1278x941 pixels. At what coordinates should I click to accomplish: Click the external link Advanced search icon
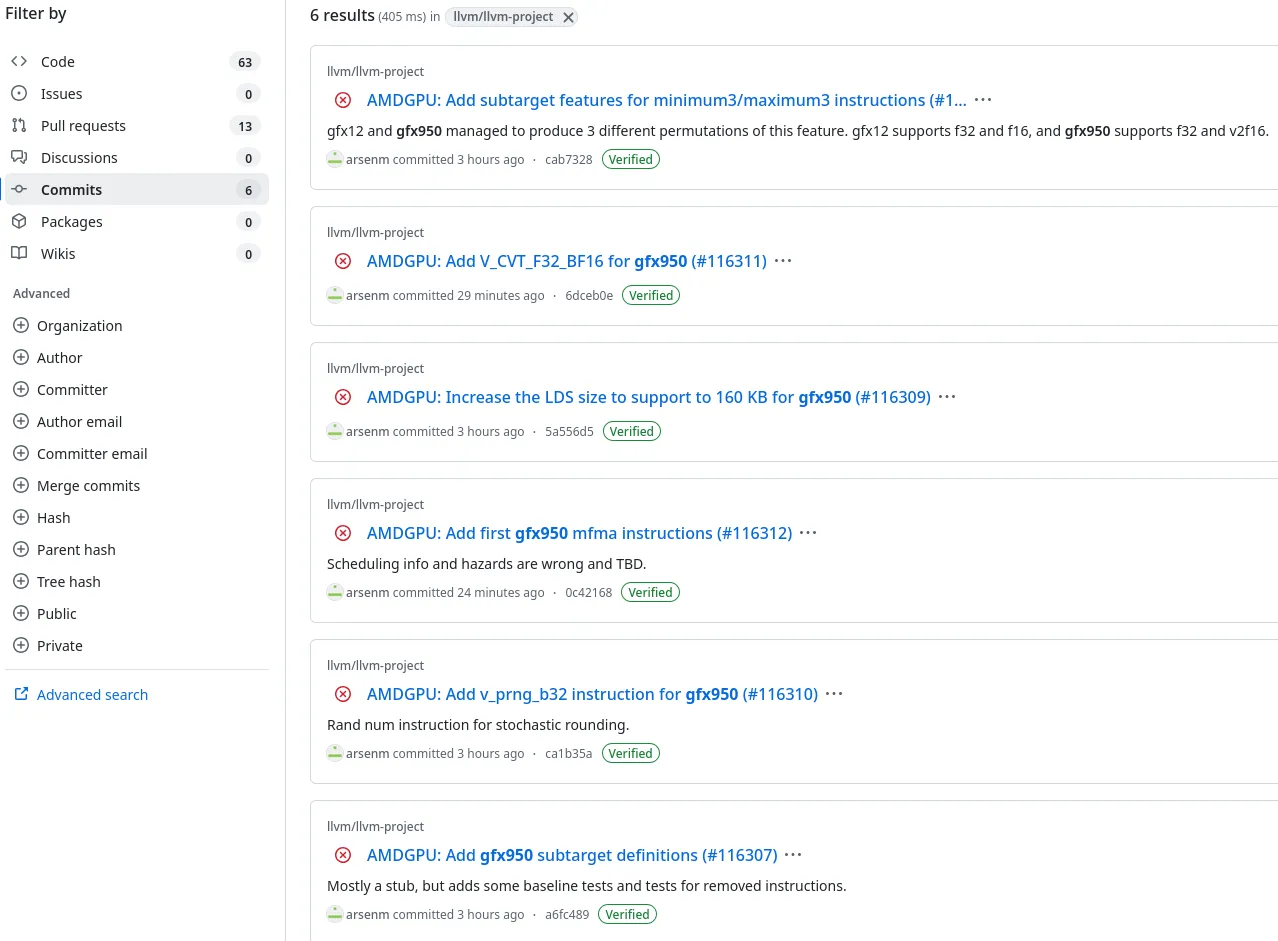[21, 695]
